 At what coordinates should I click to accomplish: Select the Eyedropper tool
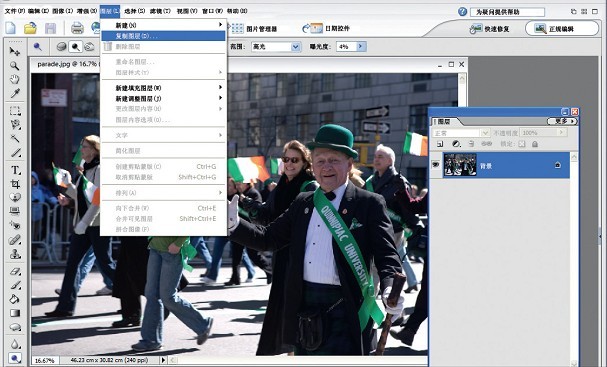click(x=15, y=93)
